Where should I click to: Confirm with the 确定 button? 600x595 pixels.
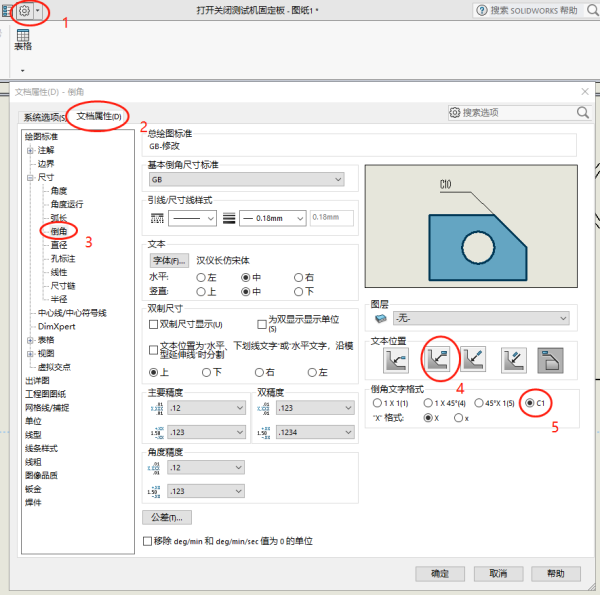coord(440,574)
